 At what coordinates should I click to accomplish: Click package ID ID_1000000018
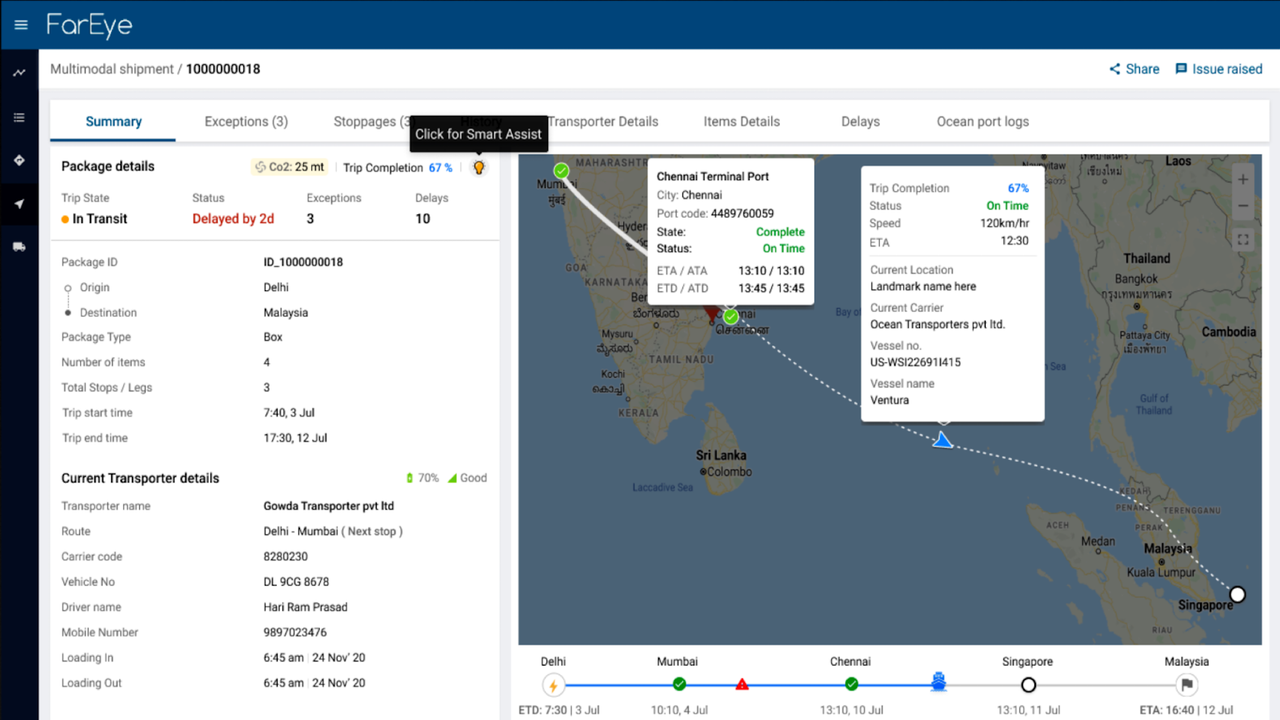coord(303,262)
